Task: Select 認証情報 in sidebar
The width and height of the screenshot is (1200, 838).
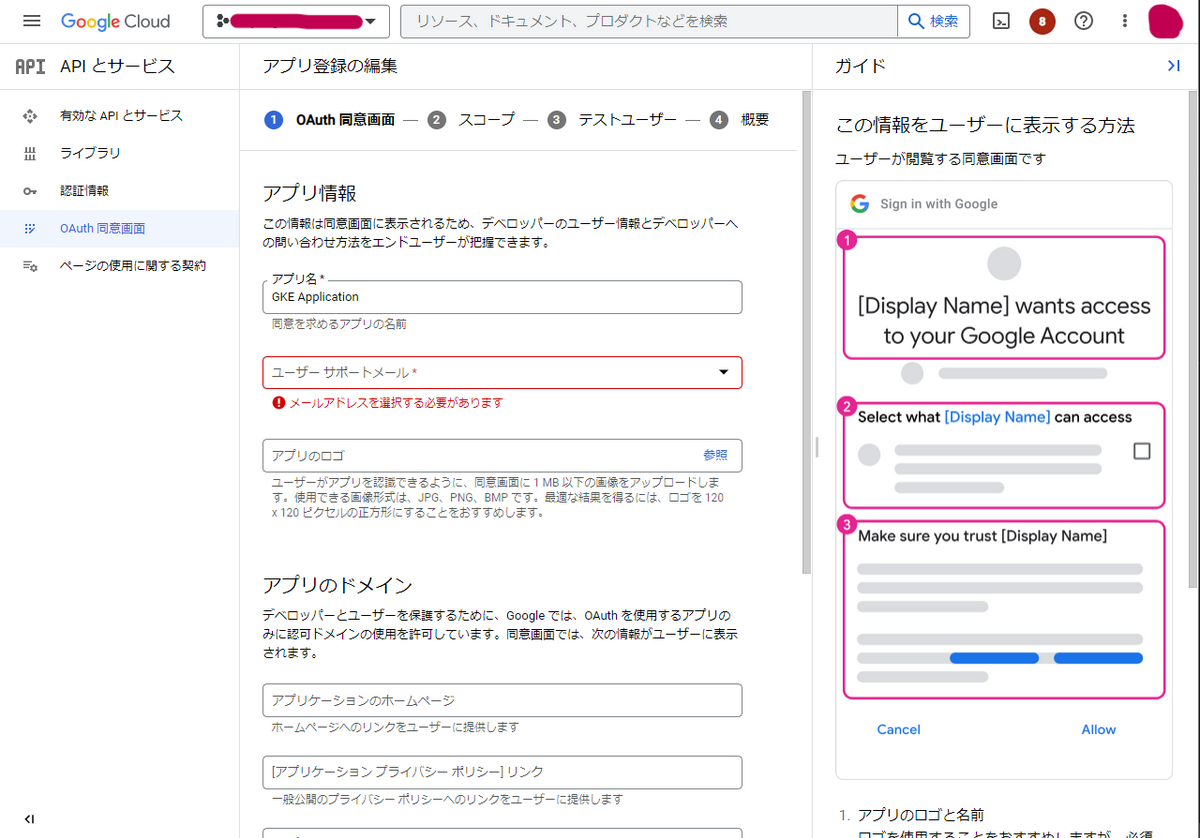Action: [120, 190]
